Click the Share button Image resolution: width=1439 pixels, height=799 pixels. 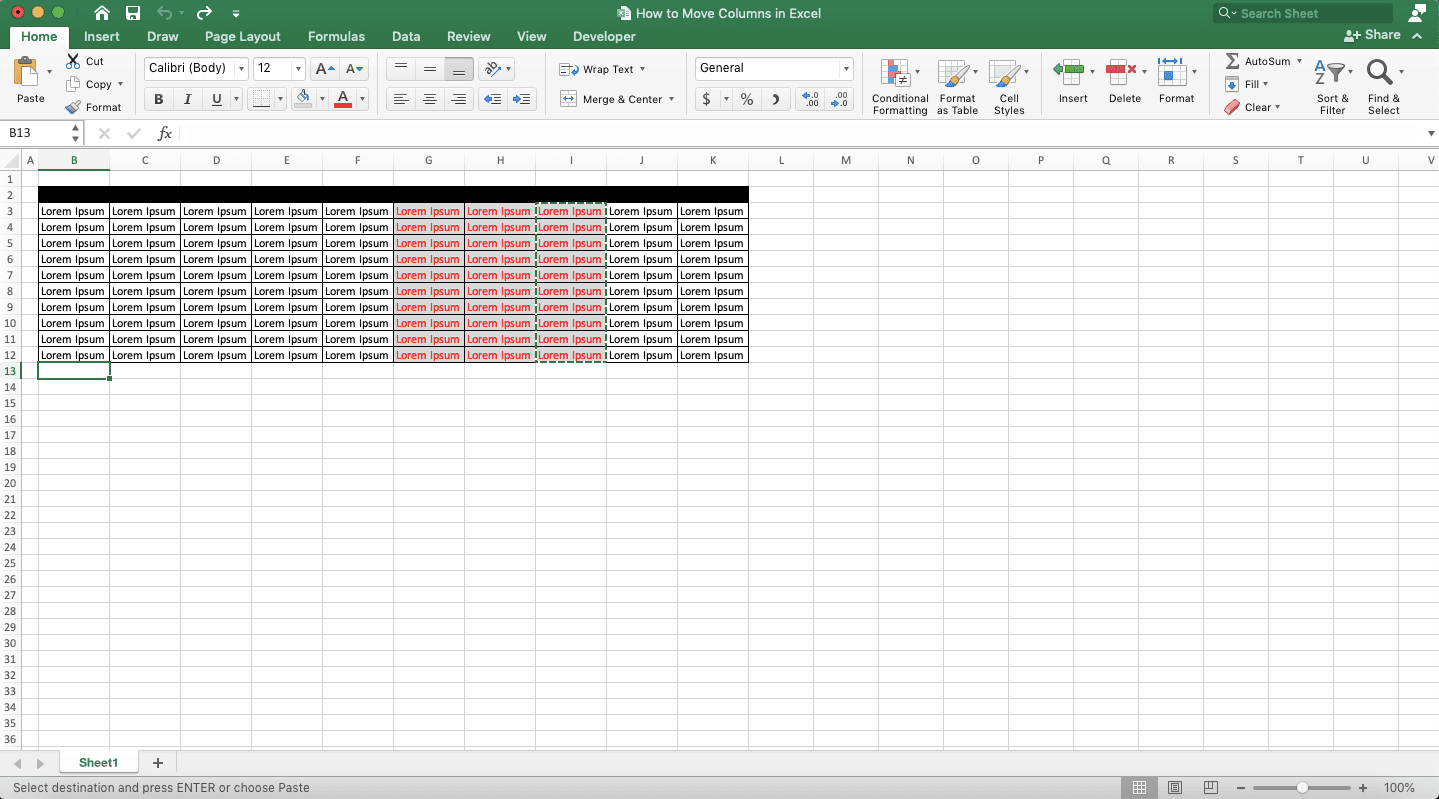coord(1373,35)
